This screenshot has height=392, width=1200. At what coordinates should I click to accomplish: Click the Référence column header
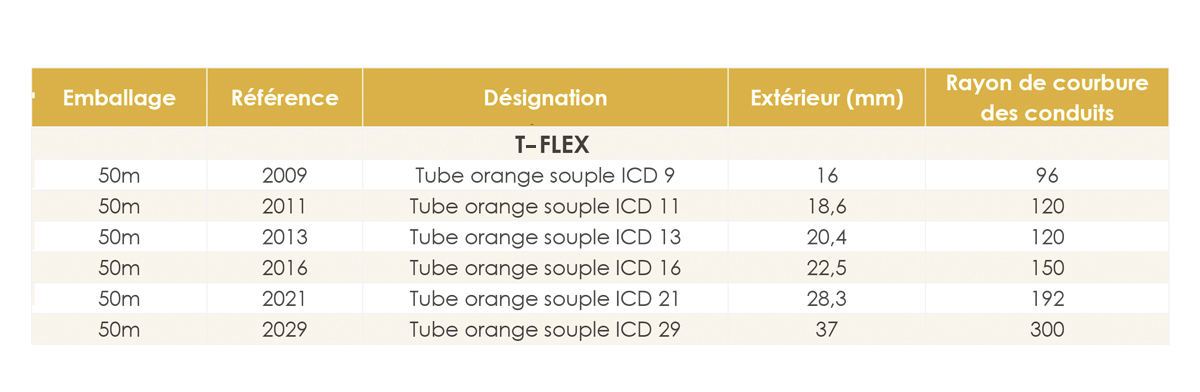click(x=285, y=98)
